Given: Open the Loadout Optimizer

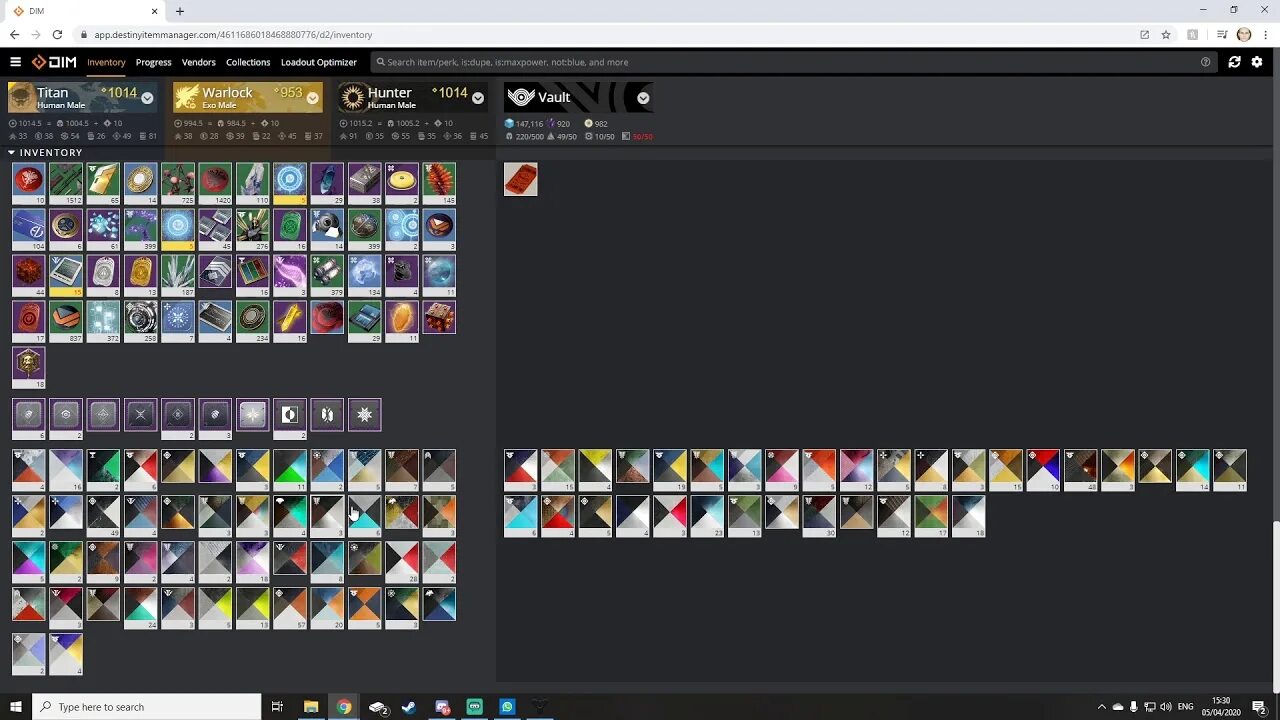Looking at the screenshot, I should coord(319,62).
